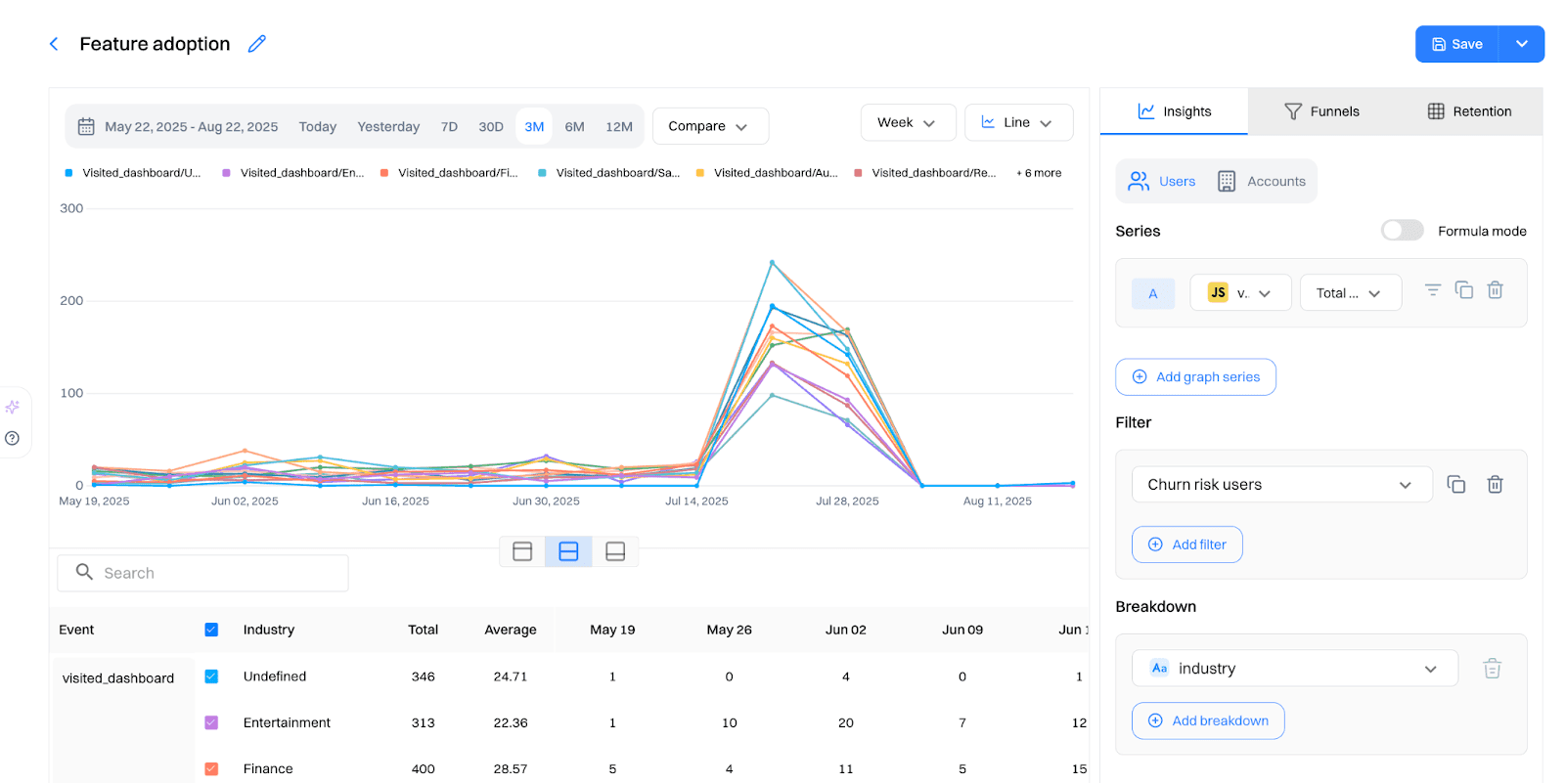The height and width of the screenshot is (784, 1565).
Task: Click the event Search input field
Action: [203, 573]
